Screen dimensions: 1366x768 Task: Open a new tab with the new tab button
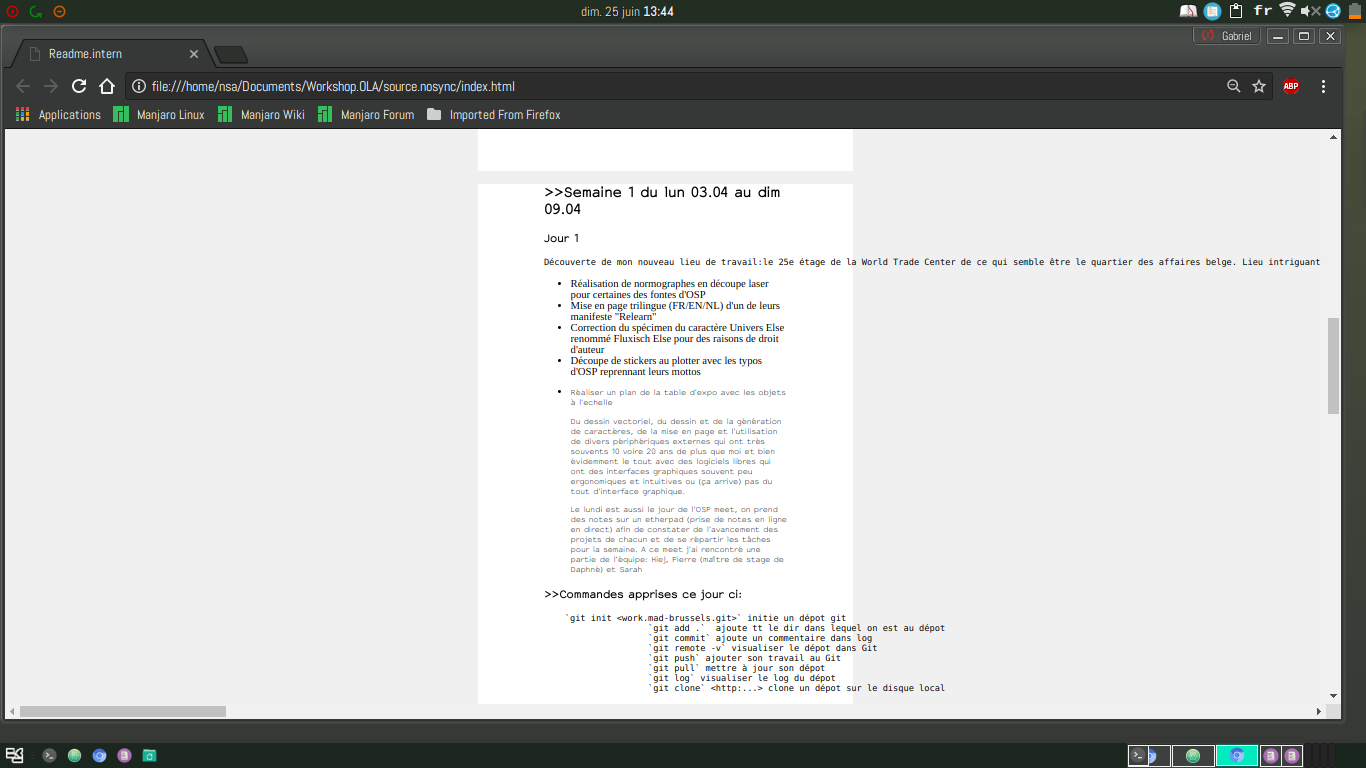pos(231,55)
